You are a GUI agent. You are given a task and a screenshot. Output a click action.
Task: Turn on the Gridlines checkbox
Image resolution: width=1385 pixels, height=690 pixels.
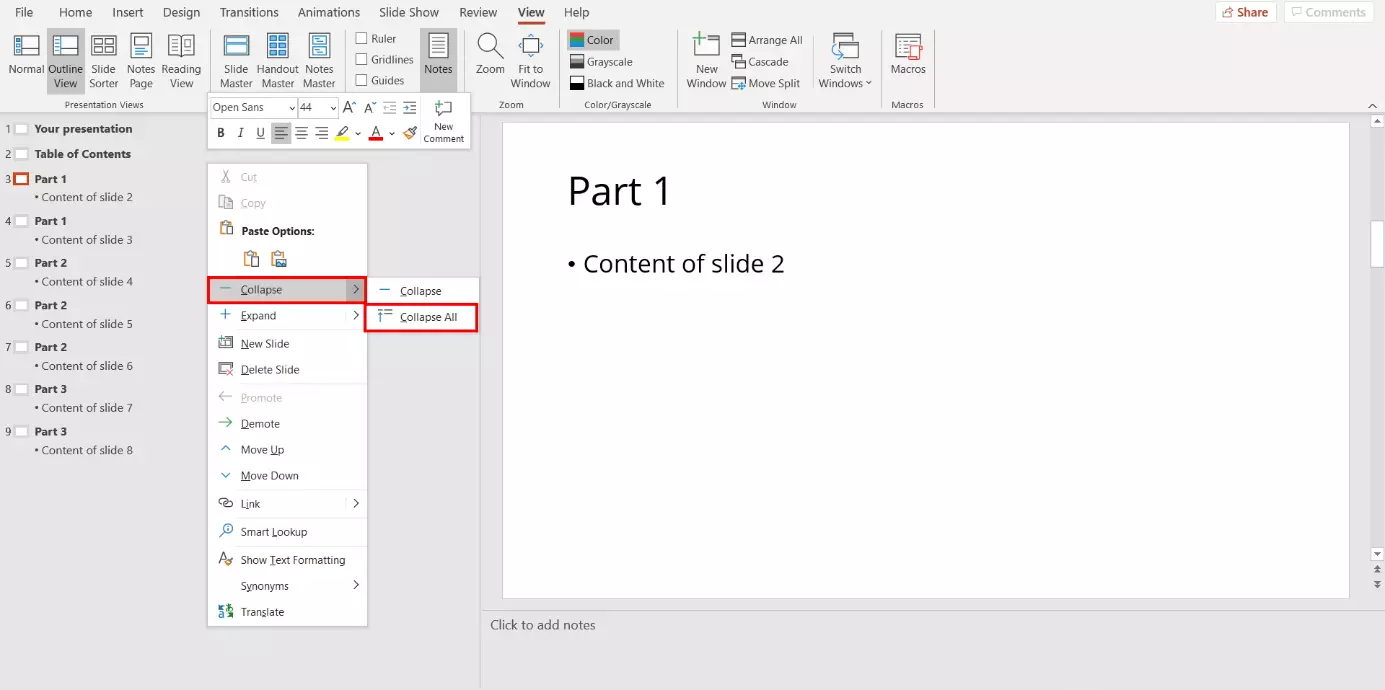(x=362, y=60)
